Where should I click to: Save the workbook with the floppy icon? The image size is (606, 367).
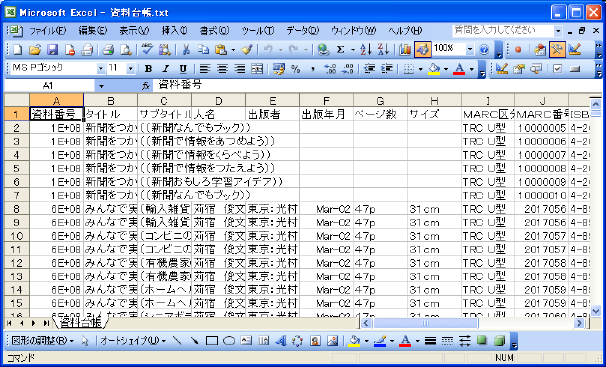point(52,49)
